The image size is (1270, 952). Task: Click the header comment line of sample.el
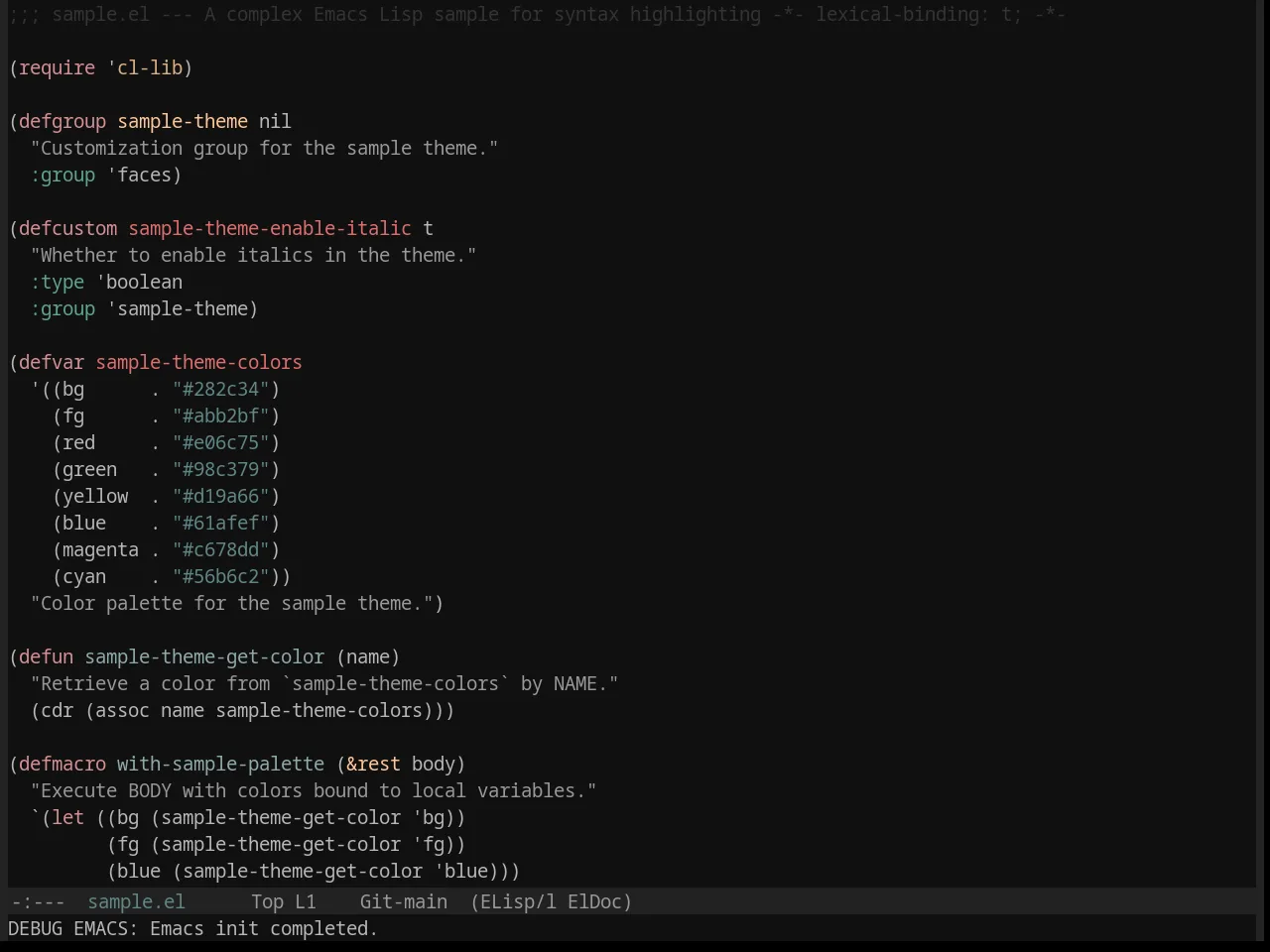537,14
